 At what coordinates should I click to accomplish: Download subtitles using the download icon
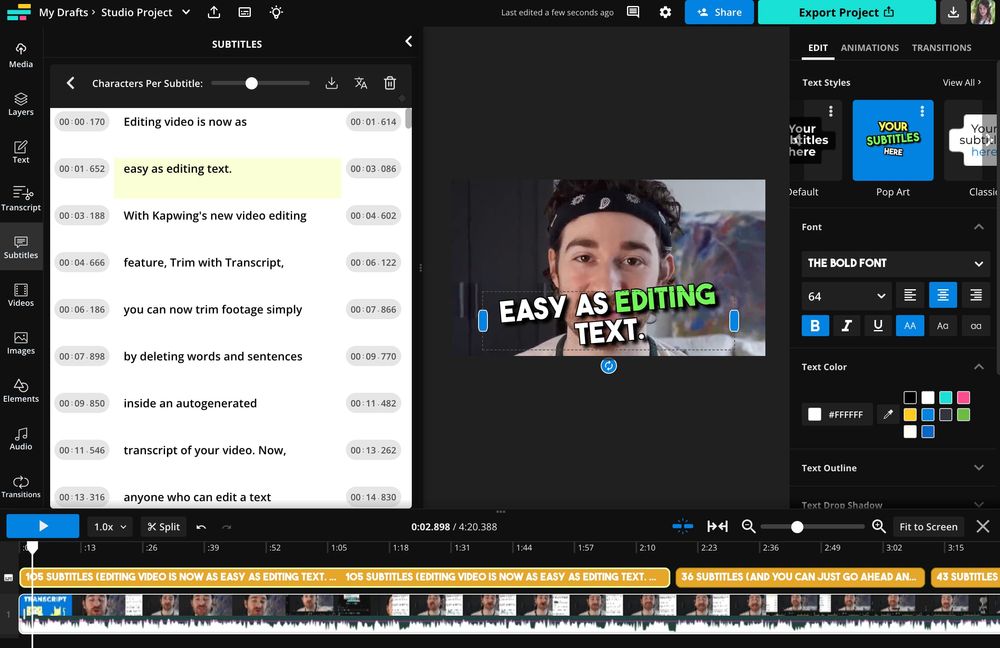[x=331, y=83]
